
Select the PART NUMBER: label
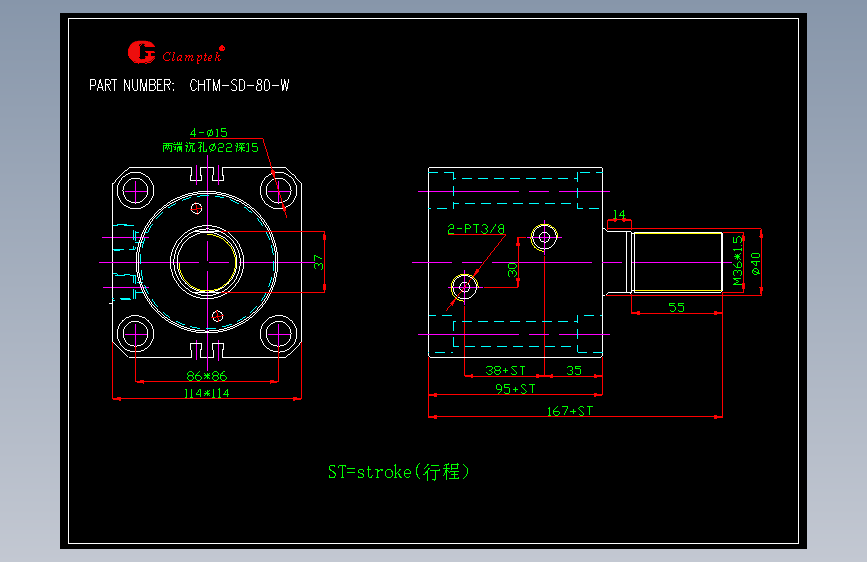pyautogui.click(x=132, y=86)
